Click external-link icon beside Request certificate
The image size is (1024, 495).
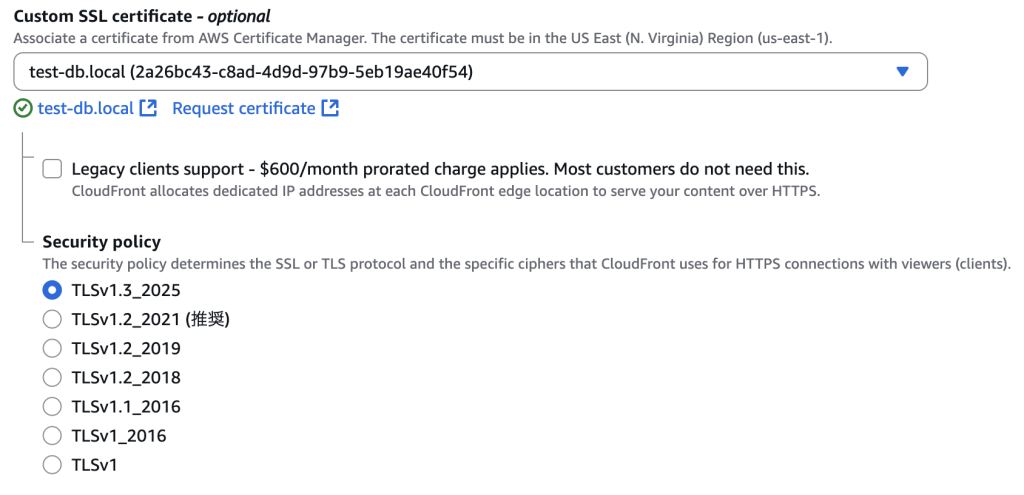[330, 108]
